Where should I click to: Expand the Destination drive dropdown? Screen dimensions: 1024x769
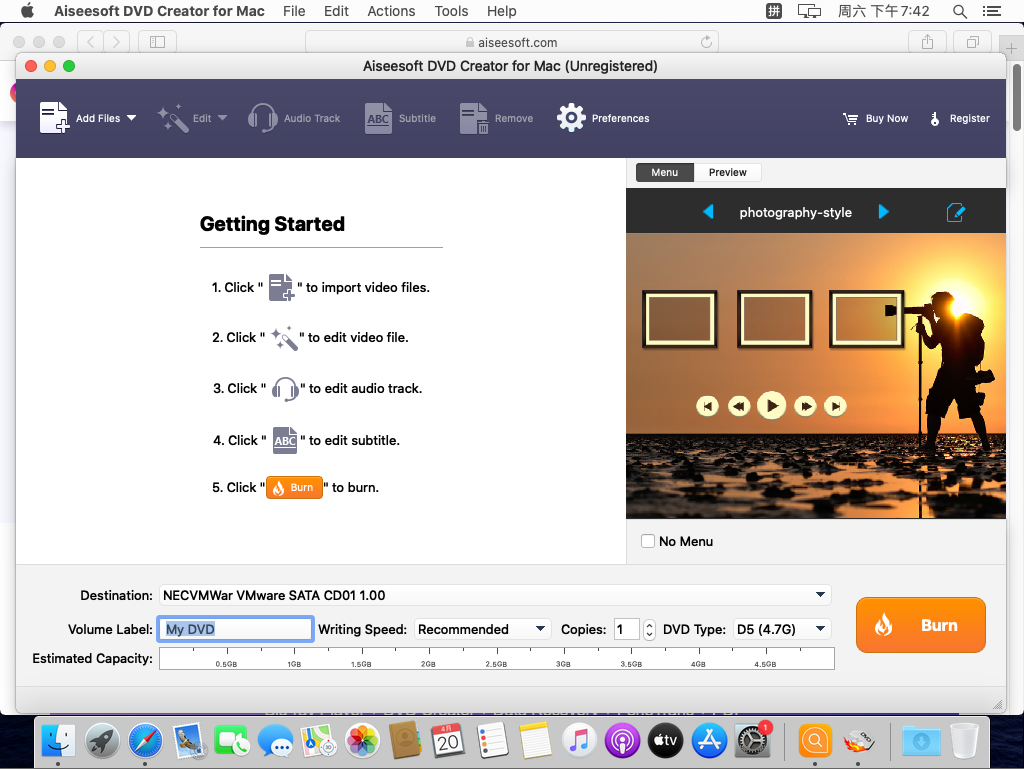tap(820, 595)
